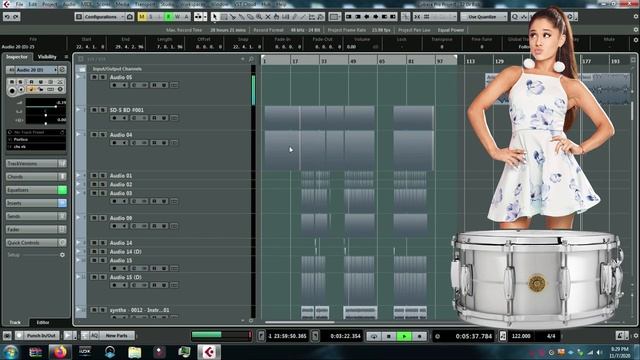Open Firefox from the taskbar
Screen dimensions: 640x360
pyautogui.click(x=60, y=352)
